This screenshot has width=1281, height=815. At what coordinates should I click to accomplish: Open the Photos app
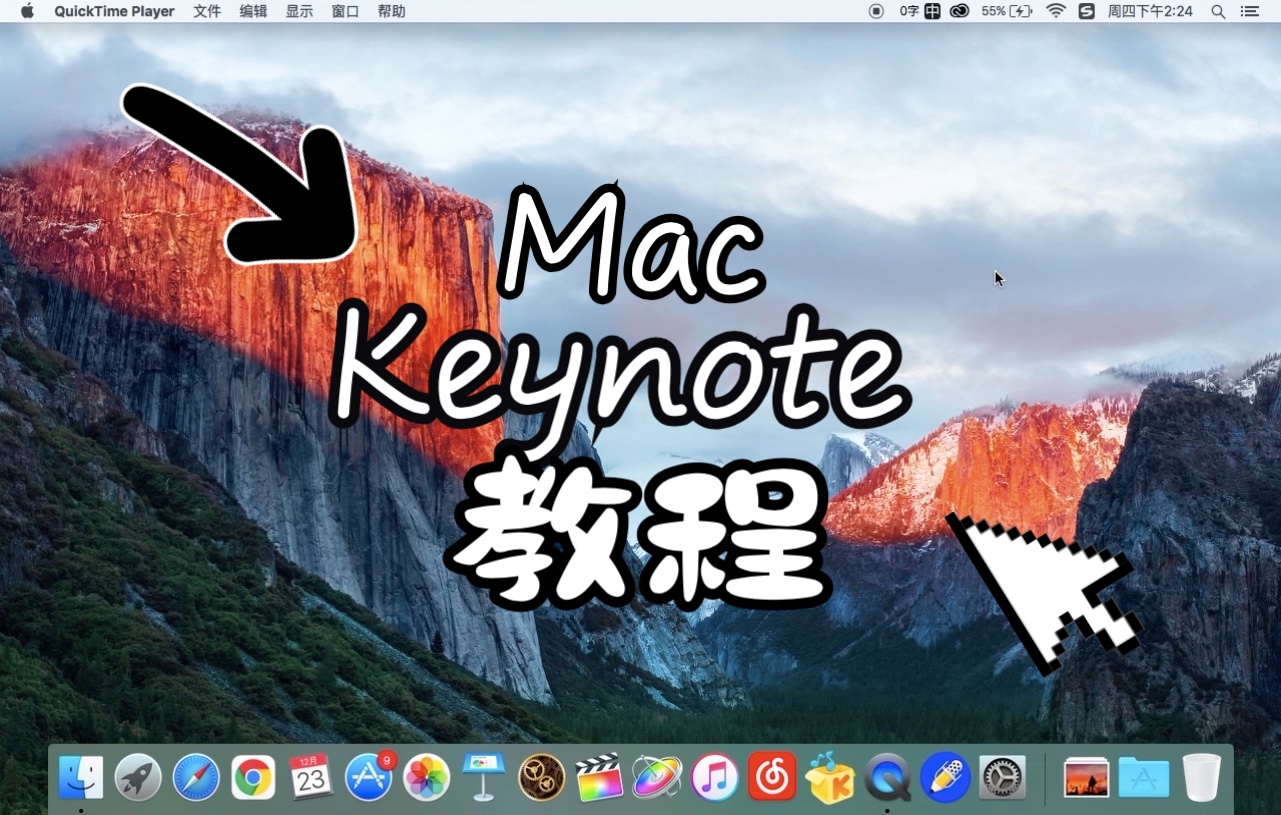pyautogui.click(x=425, y=776)
